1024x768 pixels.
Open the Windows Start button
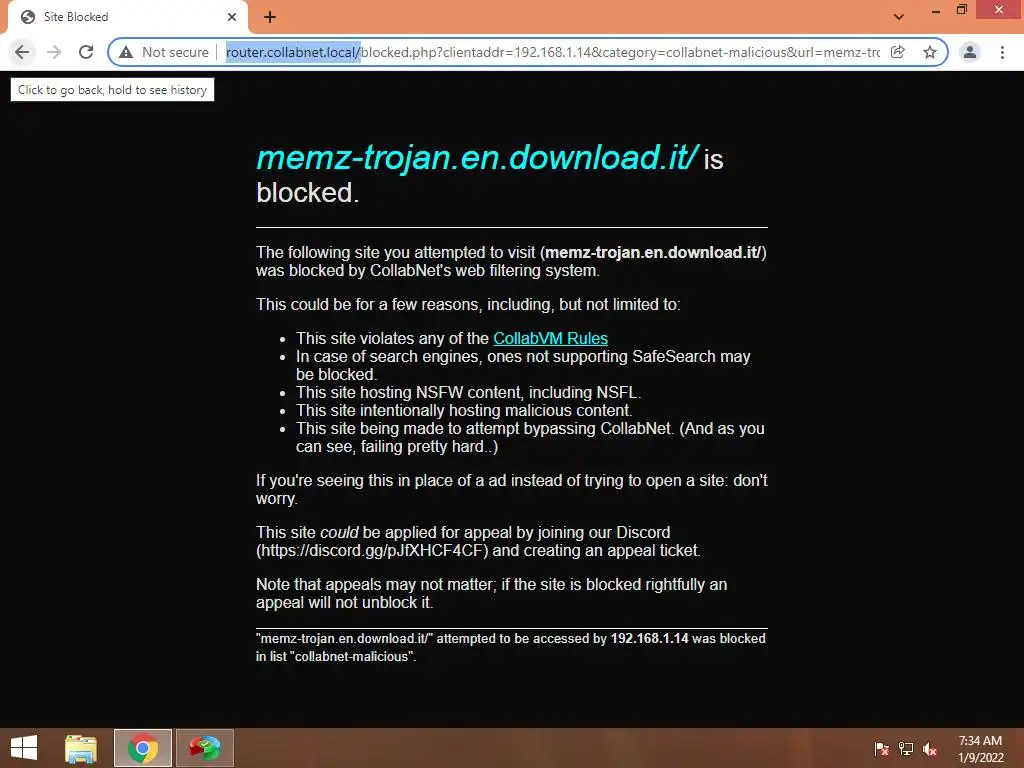click(x=24, y=748)
